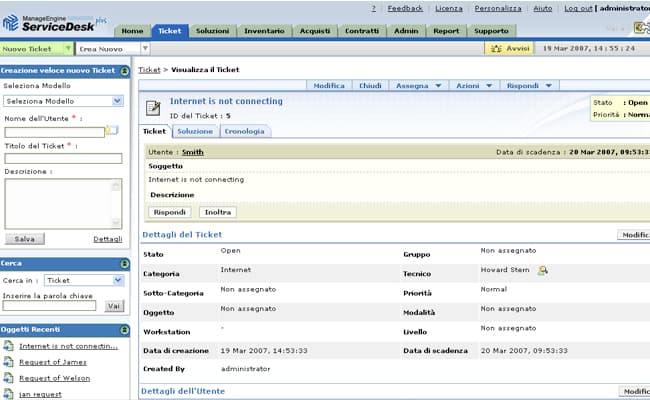
Task: Go to the Home tab
Action: [x=132, y=31]
